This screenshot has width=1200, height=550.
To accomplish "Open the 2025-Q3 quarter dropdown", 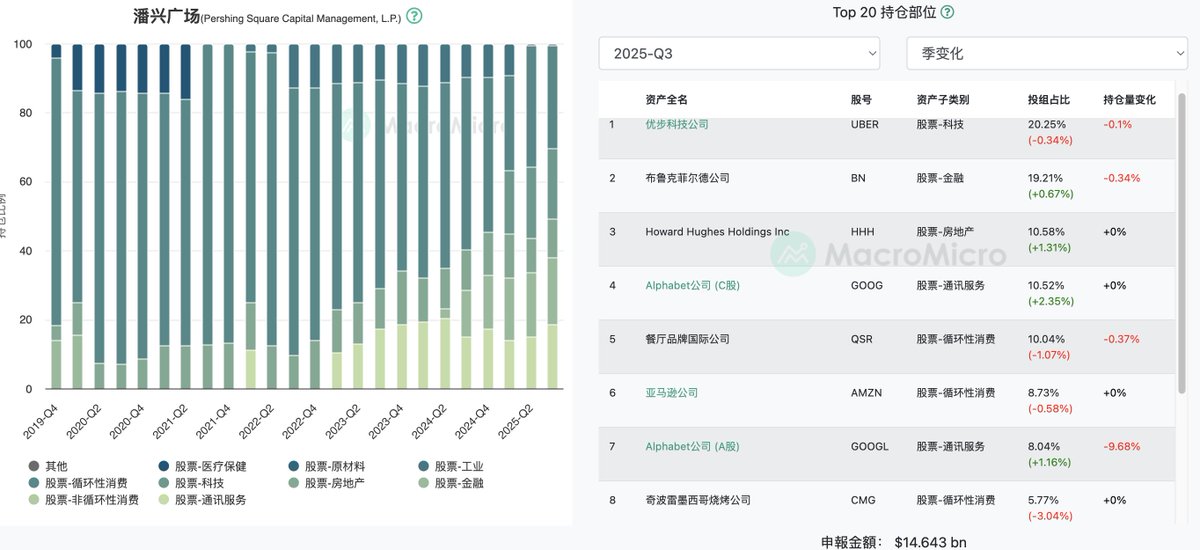I will [x=739, y=53].
